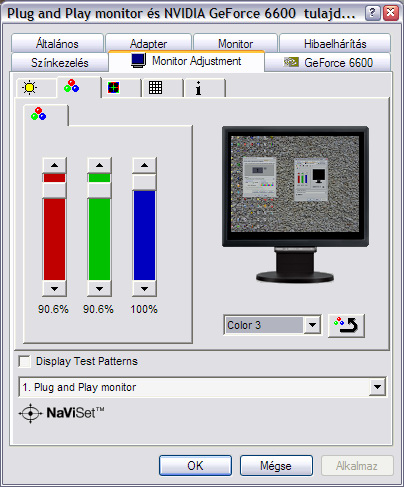Click the help question mark button
The width and height of the screenshot is (404, 487).
point(373,13)
